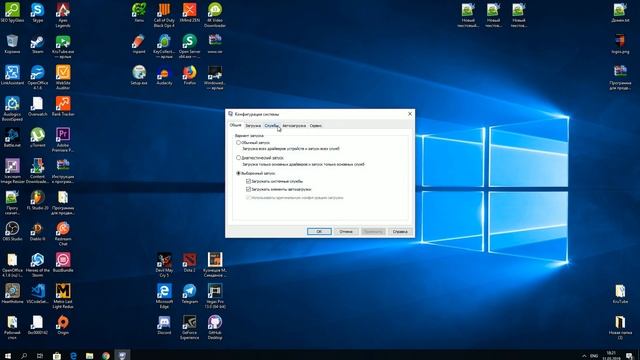Viewport: 640px width, 360px height.
Task: Open the XMind ZEN shortcut
Action: pyautogui.click(x=189, y=13)
